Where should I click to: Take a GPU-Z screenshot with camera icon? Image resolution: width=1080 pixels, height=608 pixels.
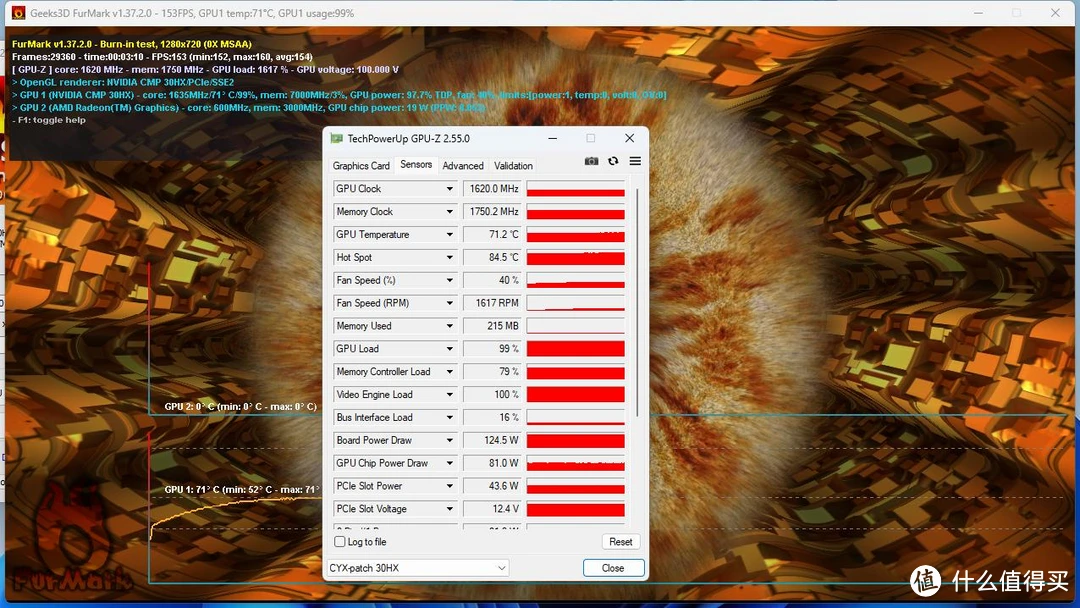click(x=591, y=161)
